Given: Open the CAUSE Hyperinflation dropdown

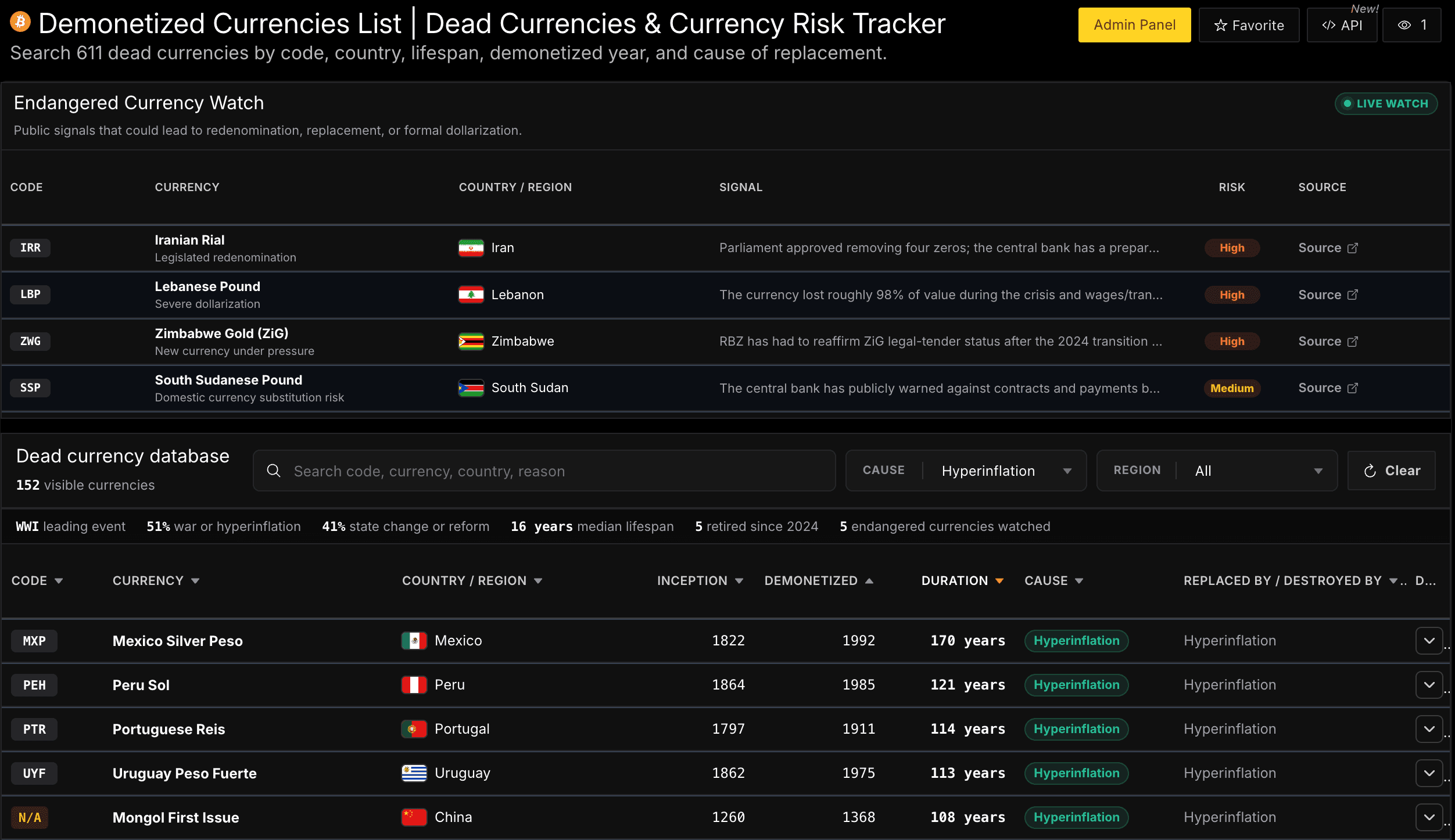Looking at the screenshot, I should tap(966, 471).
